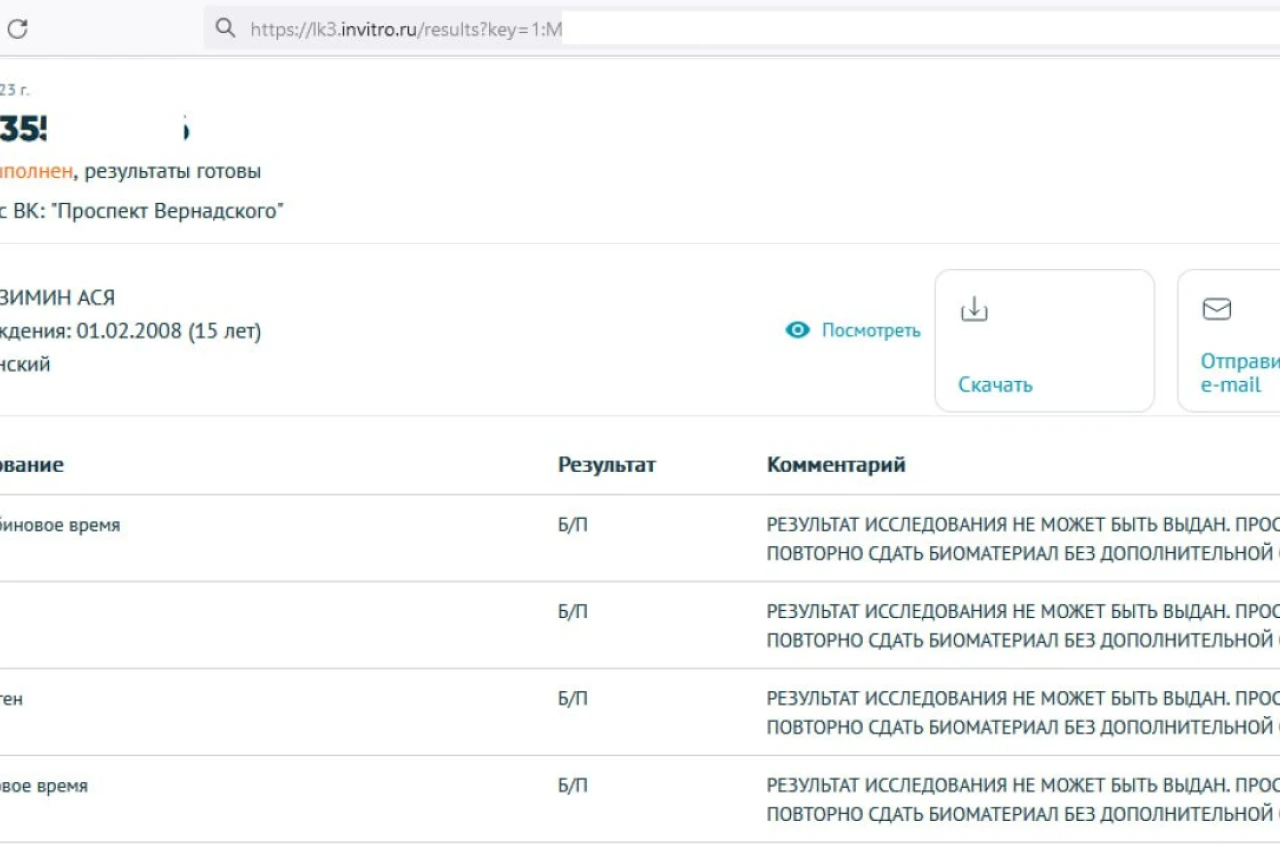This screenshot has height=854, width=1280.
Task: Click the search magnifier in address bar
Action: pyautogui.click(x=227, y=29)
